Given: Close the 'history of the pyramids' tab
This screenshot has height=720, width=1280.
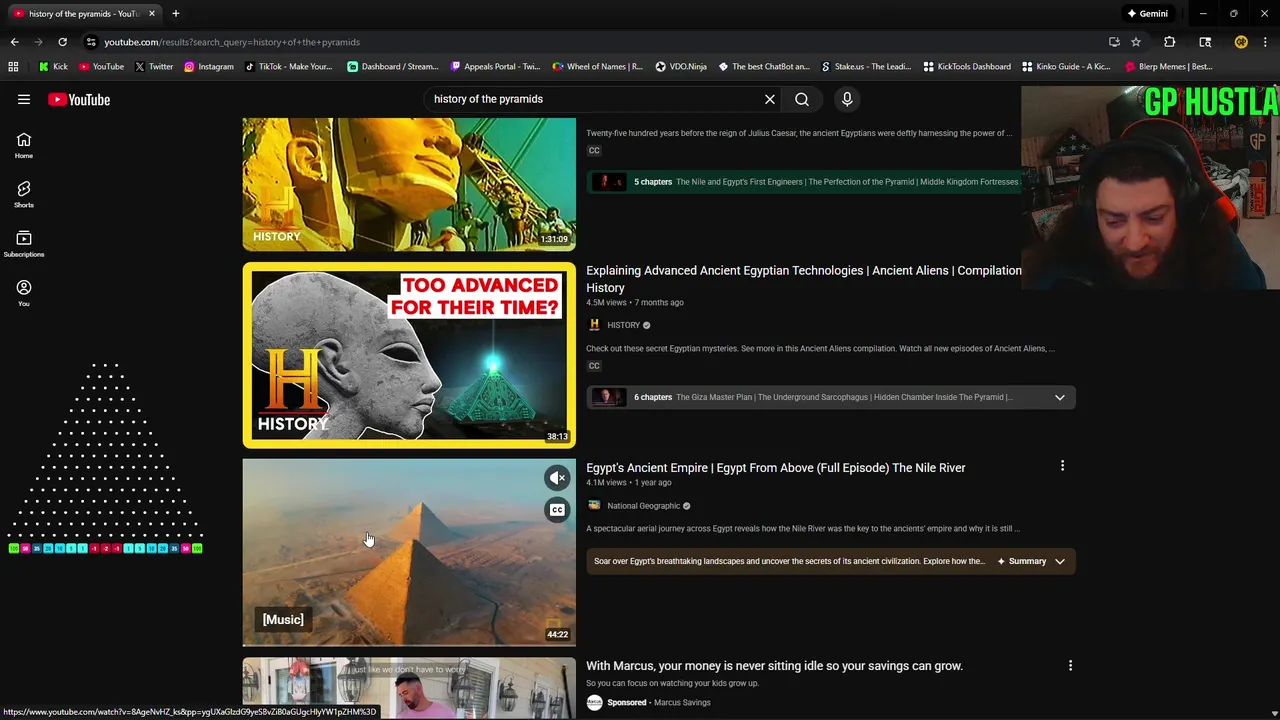Looking at the screenshot, I should pyautogui.click(x=151, y=14).
